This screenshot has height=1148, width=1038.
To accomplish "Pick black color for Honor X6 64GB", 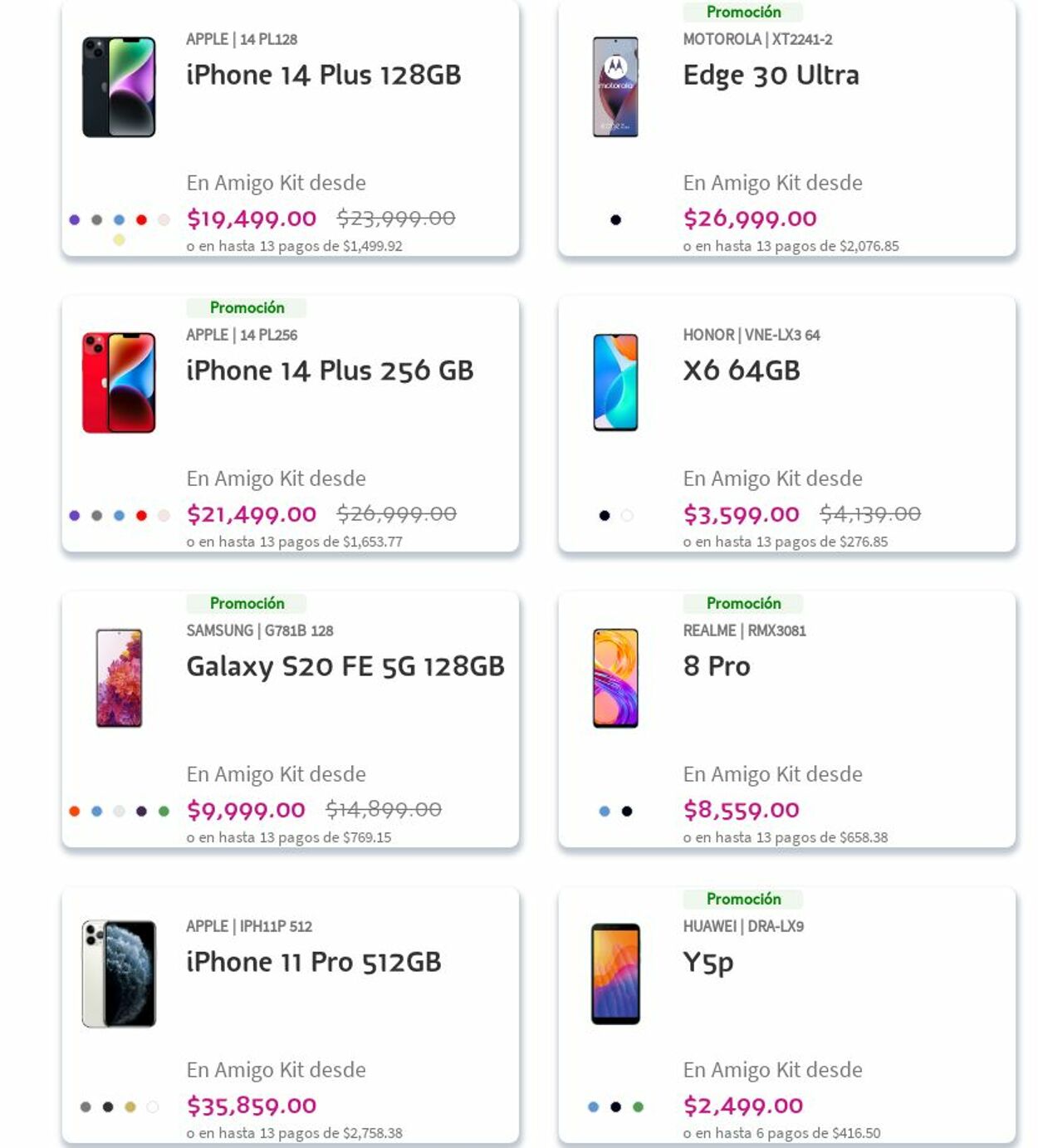I will click(605, 516).
